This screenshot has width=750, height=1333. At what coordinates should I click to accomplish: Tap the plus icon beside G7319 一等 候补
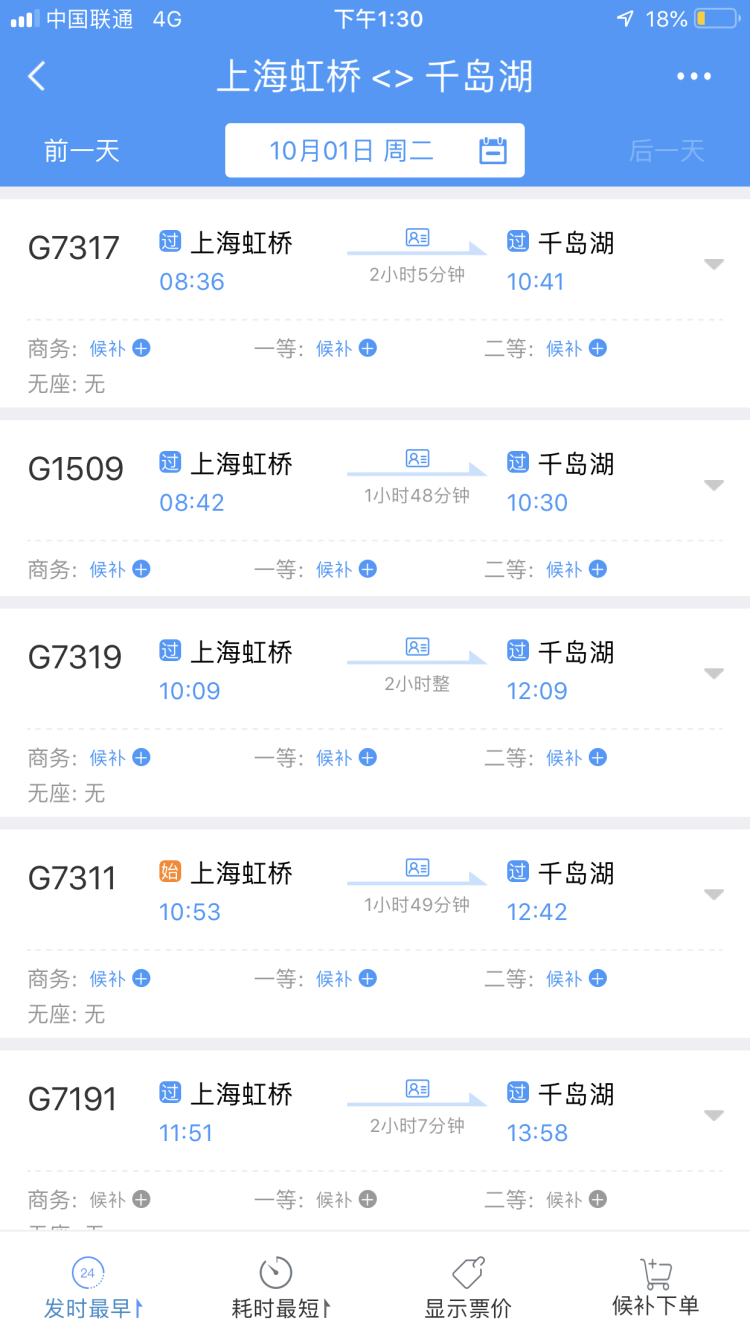click(x=368, y=758)
